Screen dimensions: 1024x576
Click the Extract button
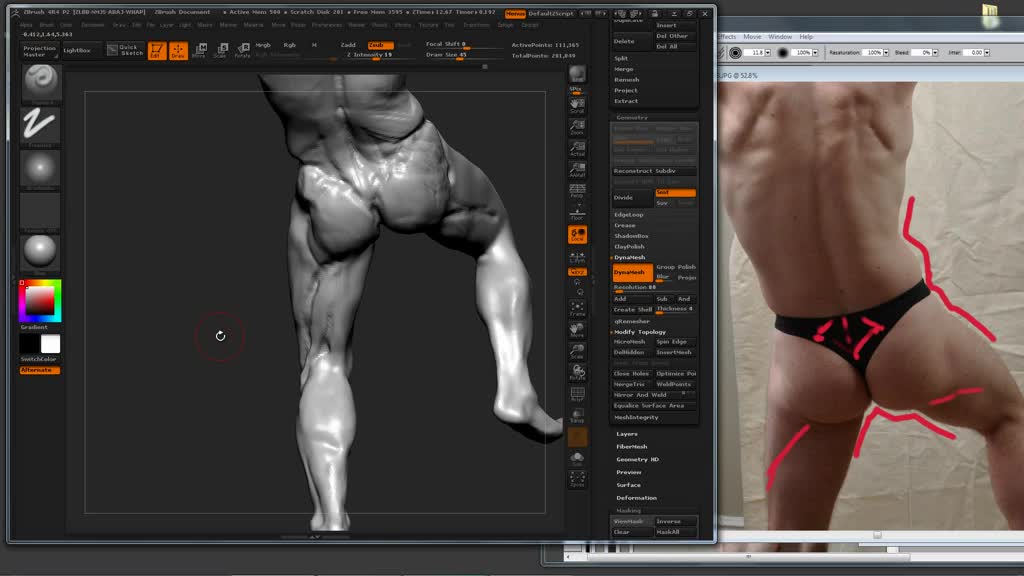[626, 101]
